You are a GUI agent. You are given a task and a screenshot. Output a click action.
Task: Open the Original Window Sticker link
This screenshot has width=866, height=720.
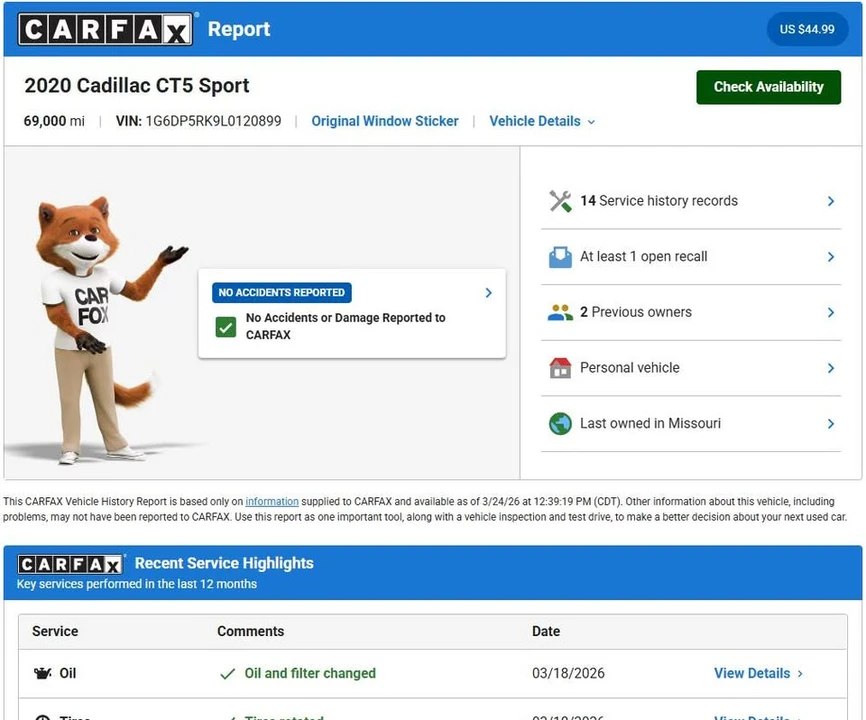pos(385,121)
